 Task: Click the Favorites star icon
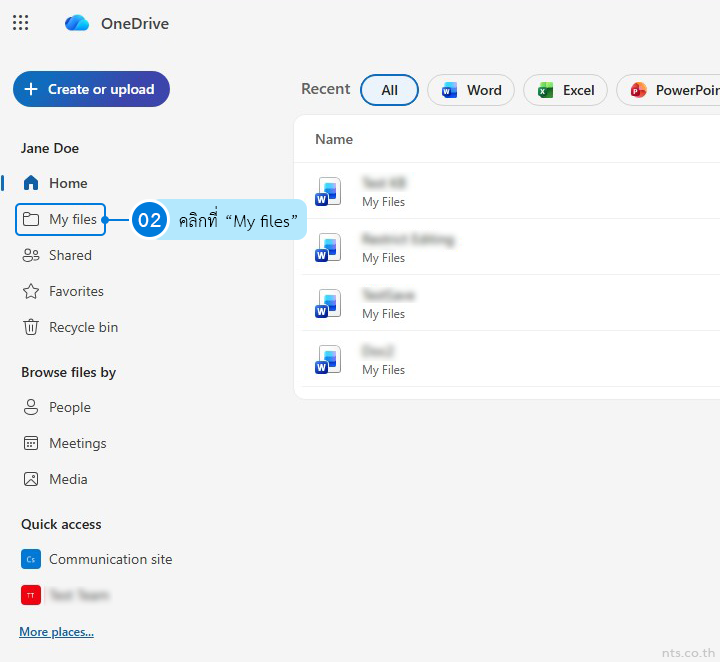(31, 291)
